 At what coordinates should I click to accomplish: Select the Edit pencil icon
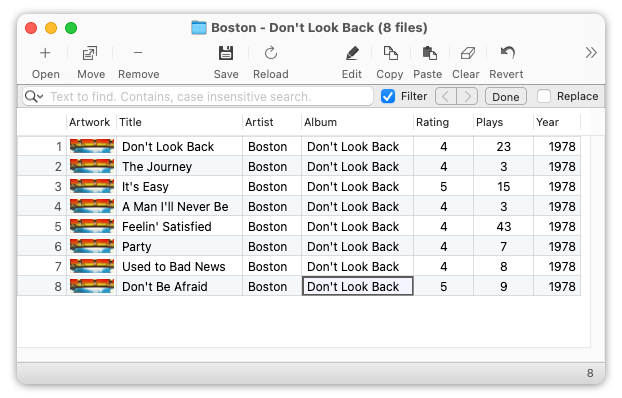(352, 53)
